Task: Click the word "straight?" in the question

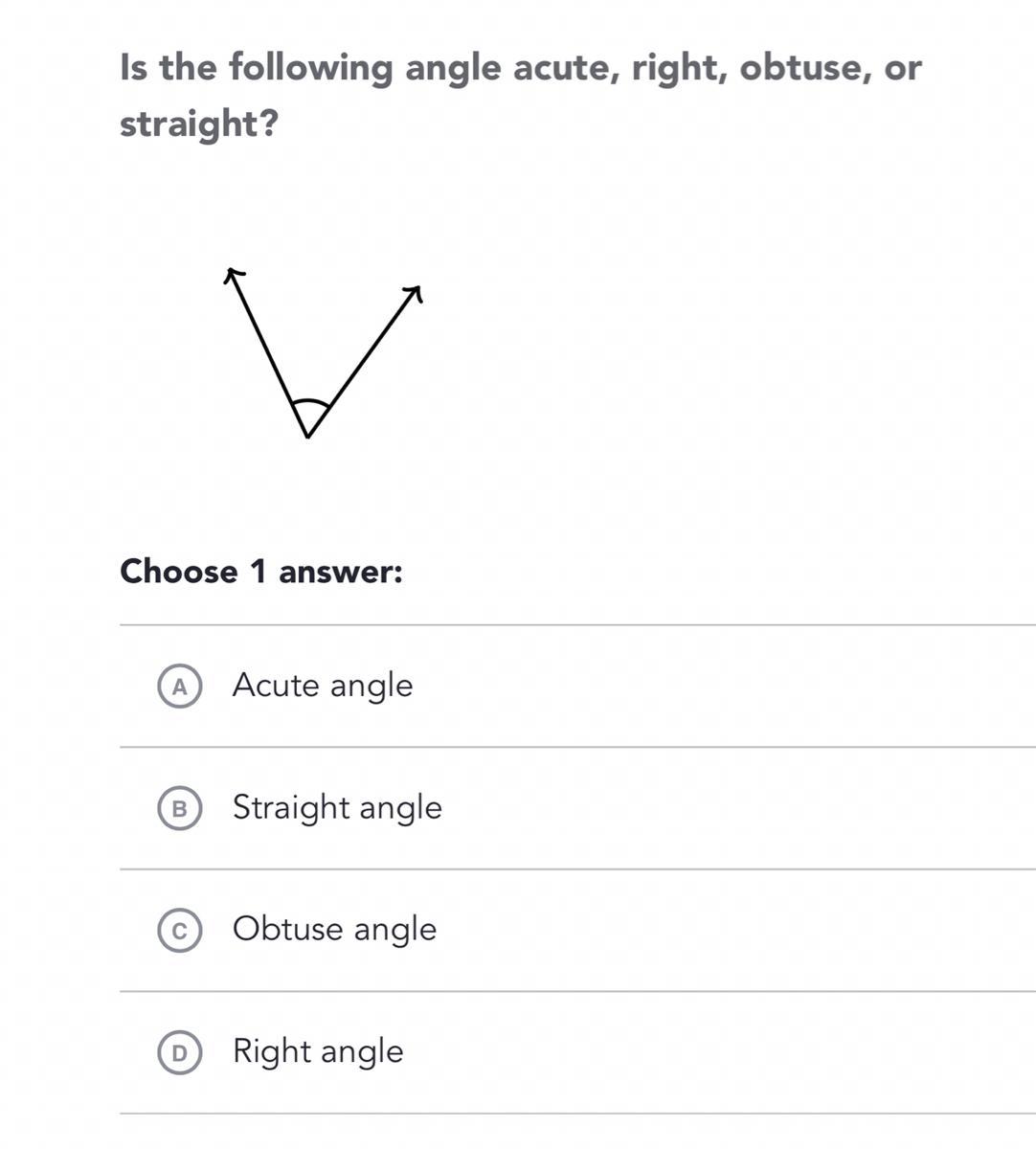Action: (x=198, y=124)
